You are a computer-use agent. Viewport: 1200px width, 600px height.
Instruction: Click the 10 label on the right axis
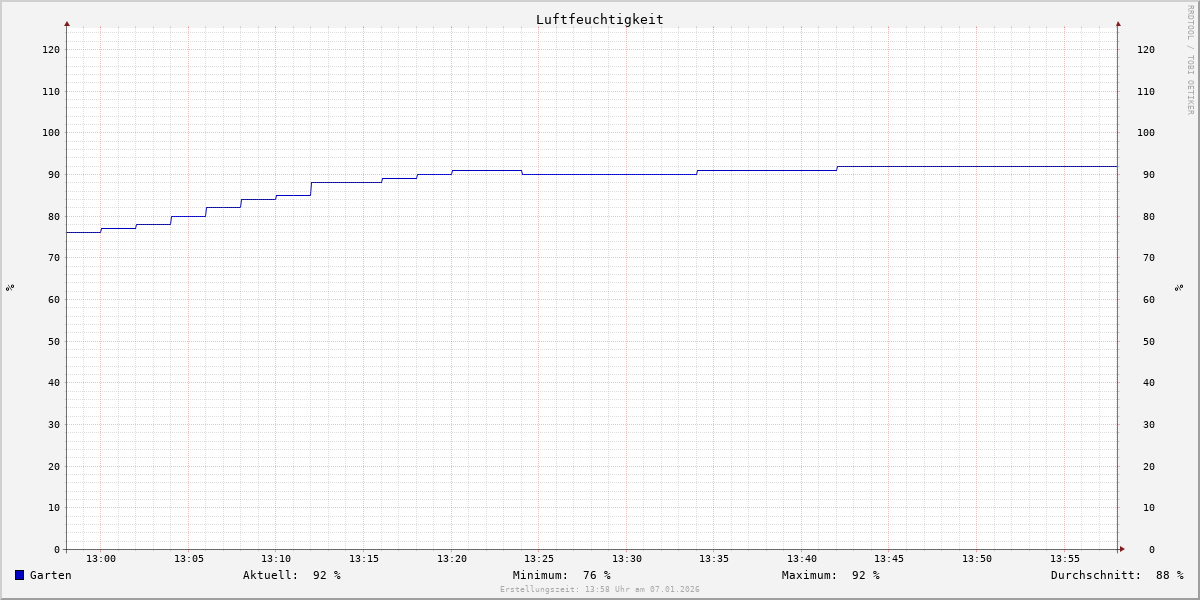1149,508
